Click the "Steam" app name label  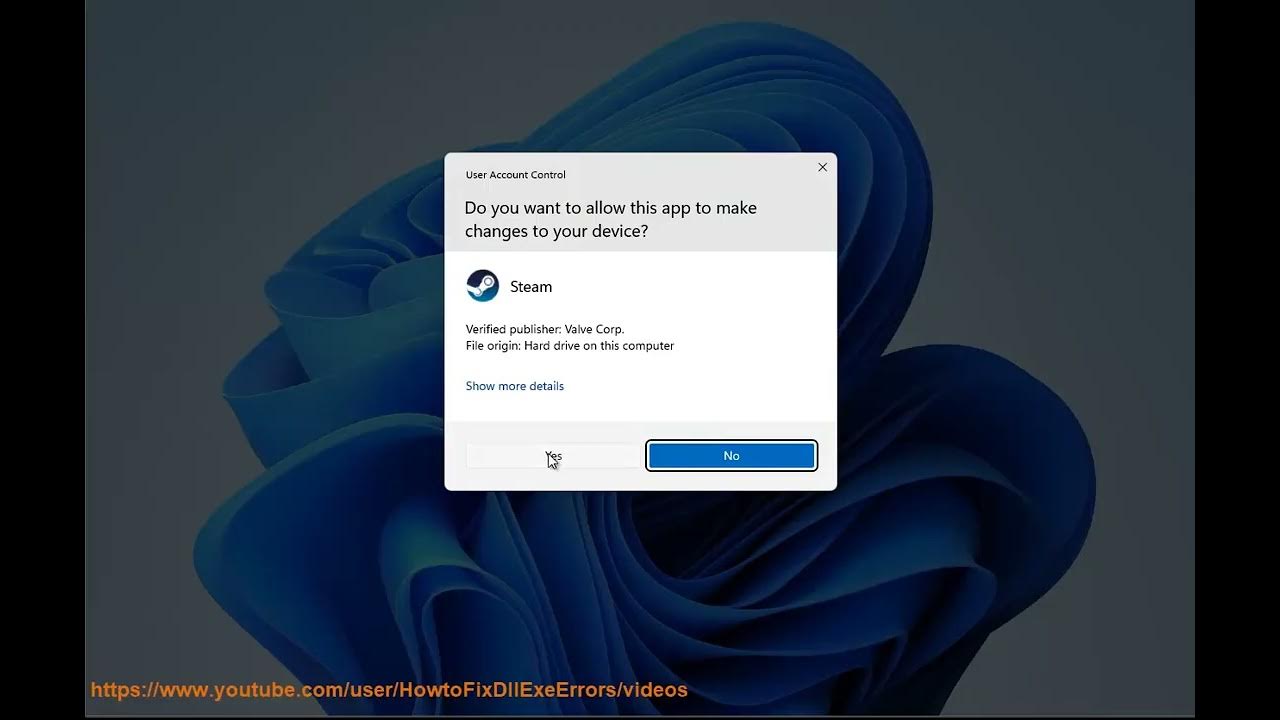point(531,287)
